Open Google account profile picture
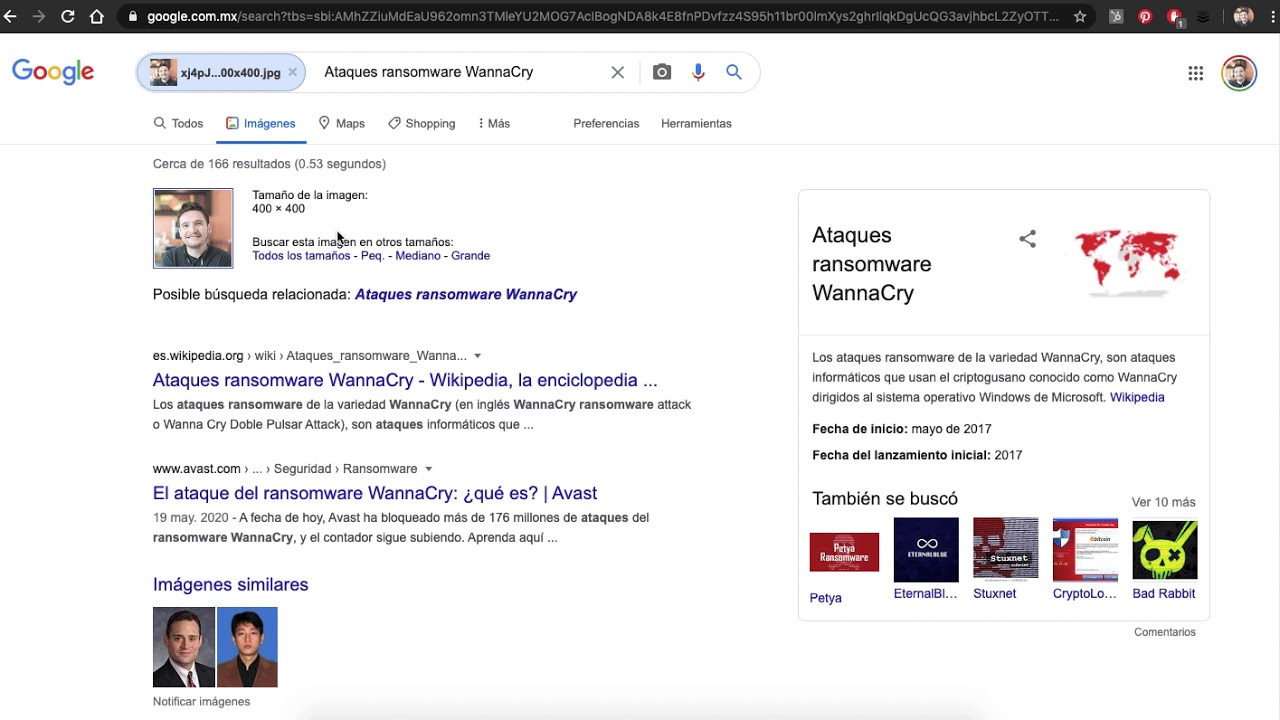The height and width of the screenshot is (720, 1280). point(1239,73)
